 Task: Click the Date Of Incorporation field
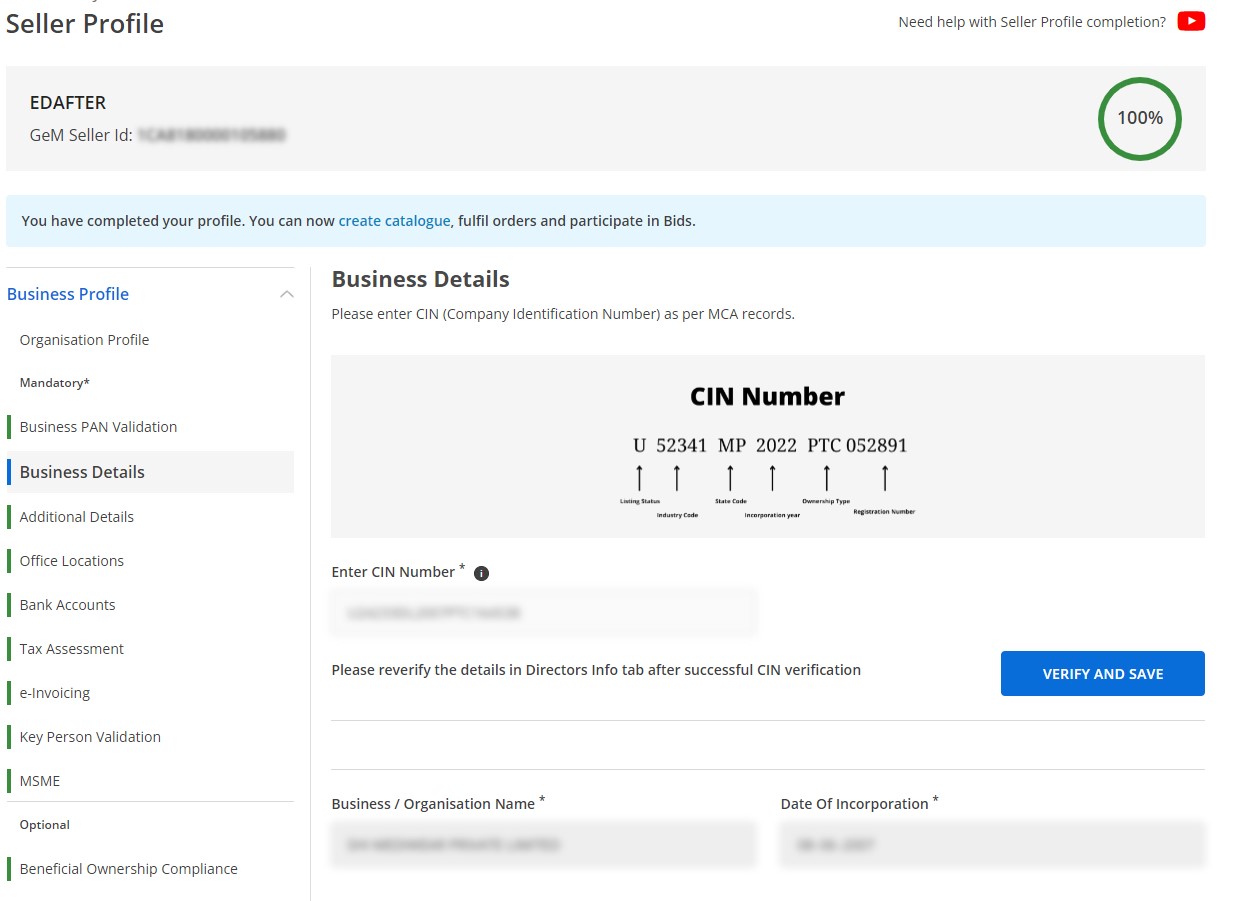(991, 843)
